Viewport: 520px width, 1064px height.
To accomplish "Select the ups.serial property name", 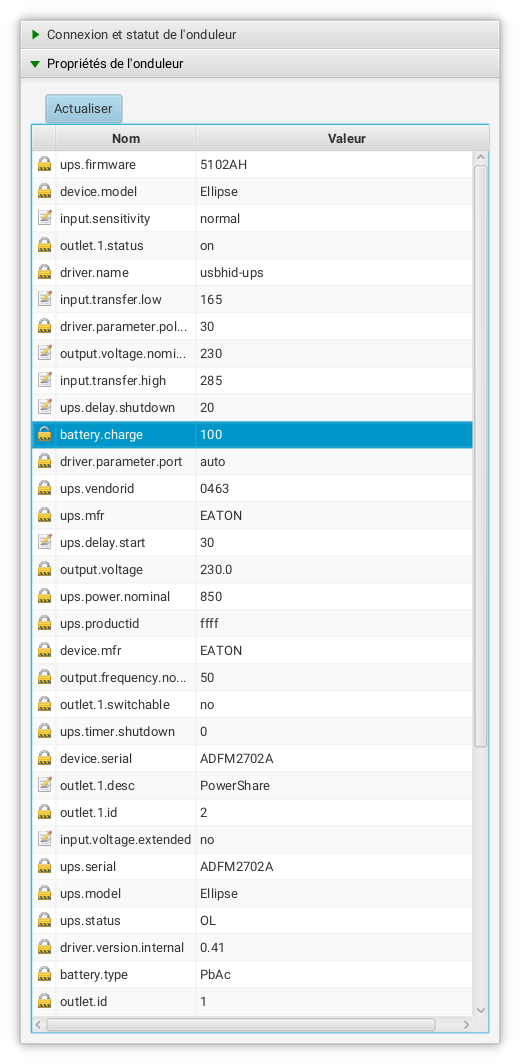I will tap(88, 867).
